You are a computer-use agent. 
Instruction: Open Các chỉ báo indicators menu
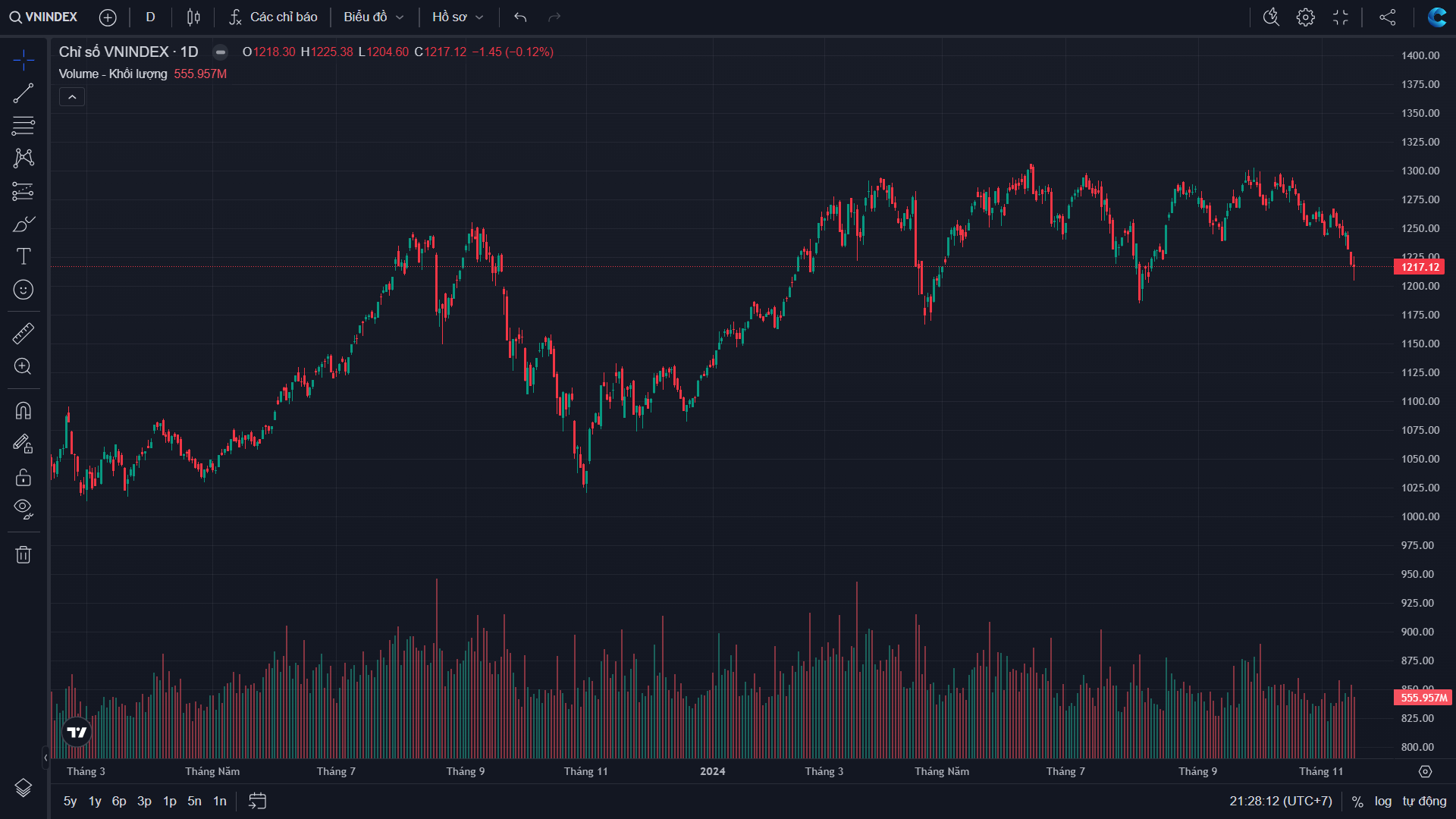point(273,17)
